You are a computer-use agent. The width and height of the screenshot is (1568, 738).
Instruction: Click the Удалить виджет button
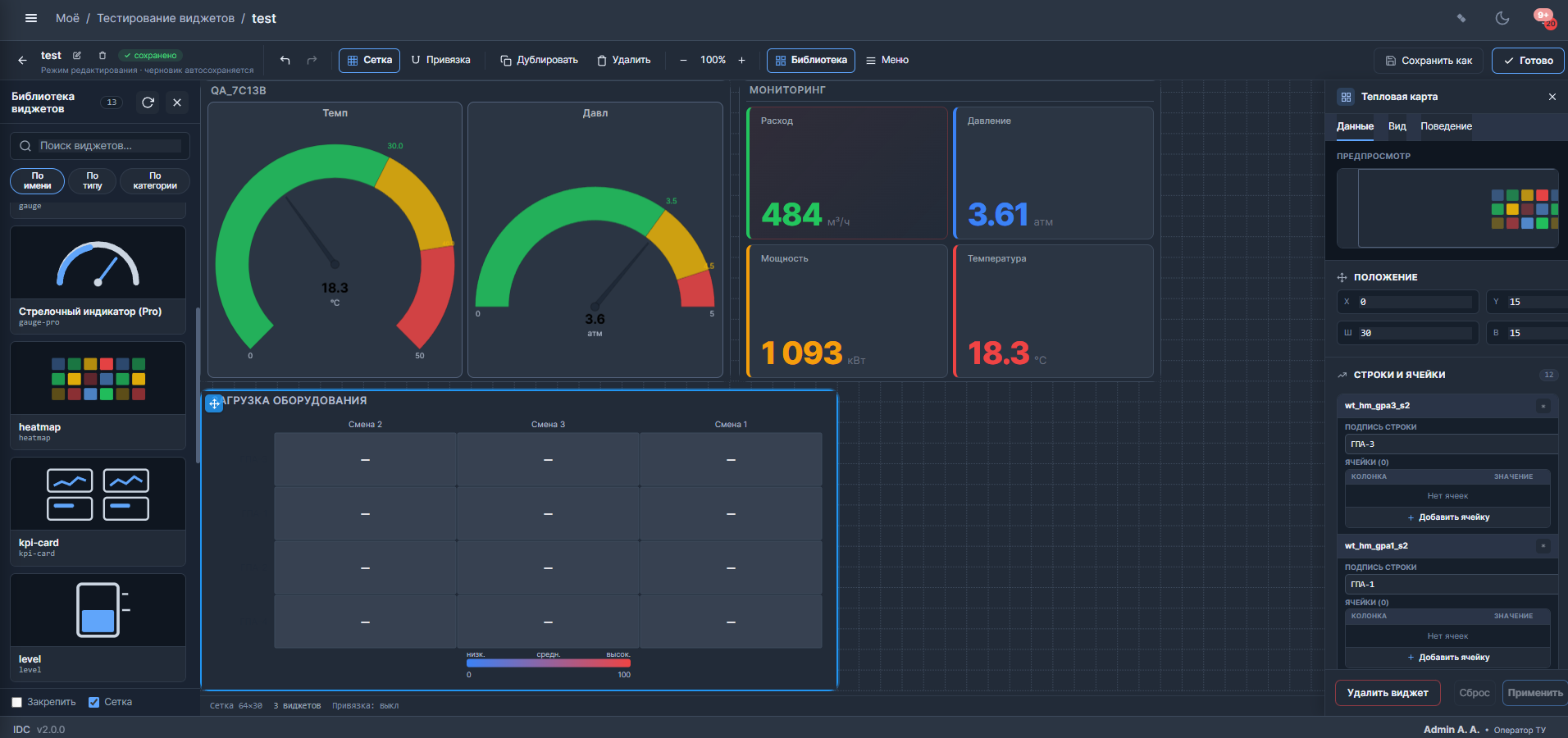pyautogui.click(x=1388, y=693)
